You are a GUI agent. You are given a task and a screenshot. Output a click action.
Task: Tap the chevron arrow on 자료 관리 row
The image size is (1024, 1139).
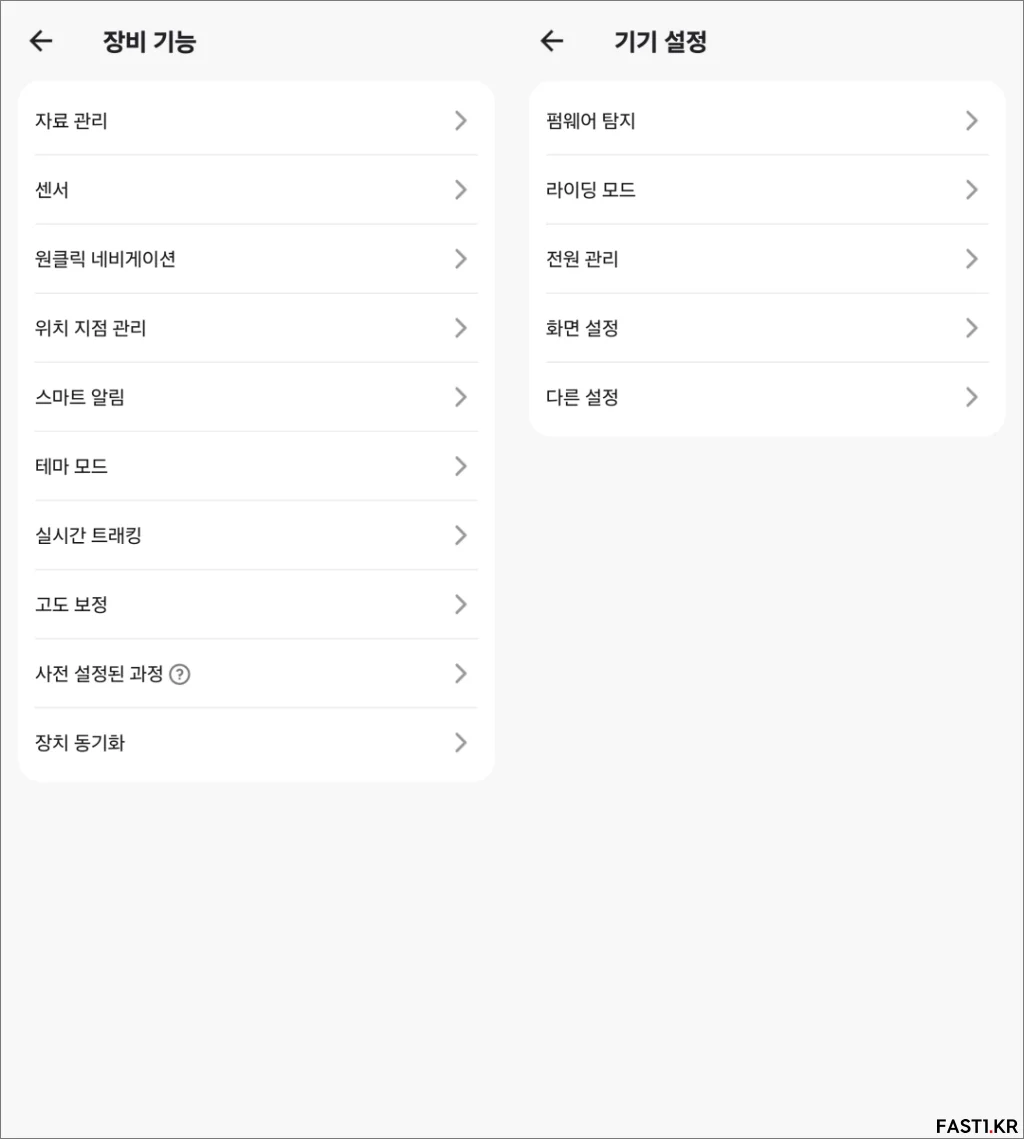tap(460, 121)
